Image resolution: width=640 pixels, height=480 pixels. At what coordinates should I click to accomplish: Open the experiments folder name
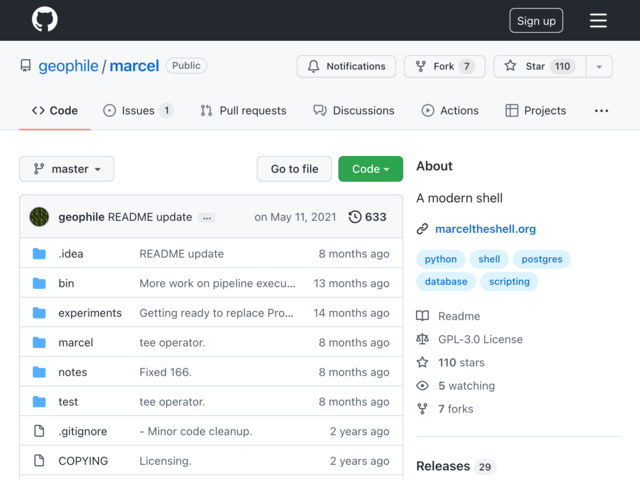(90, 313)
